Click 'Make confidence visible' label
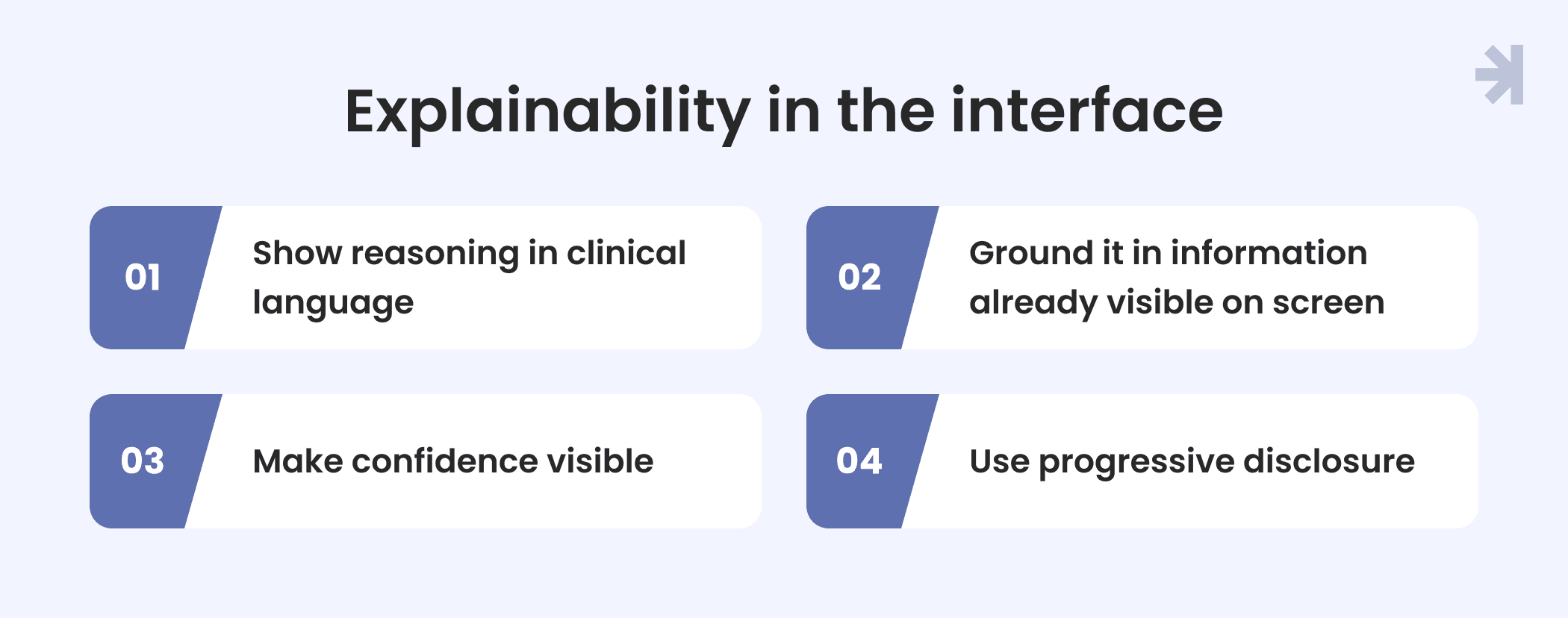Screen dimensions: 1568x618 coord(453,461)
